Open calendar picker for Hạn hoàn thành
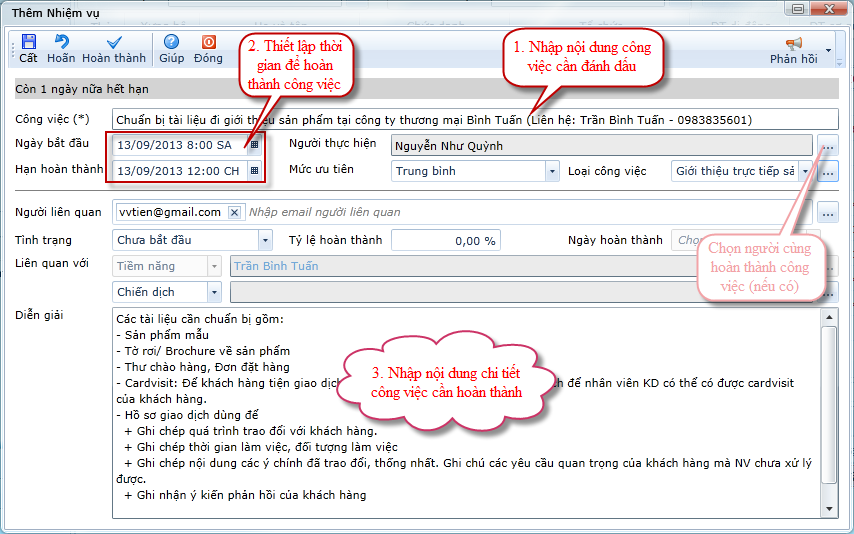Viewport: 854px width, 534px height. coord(254,171)
